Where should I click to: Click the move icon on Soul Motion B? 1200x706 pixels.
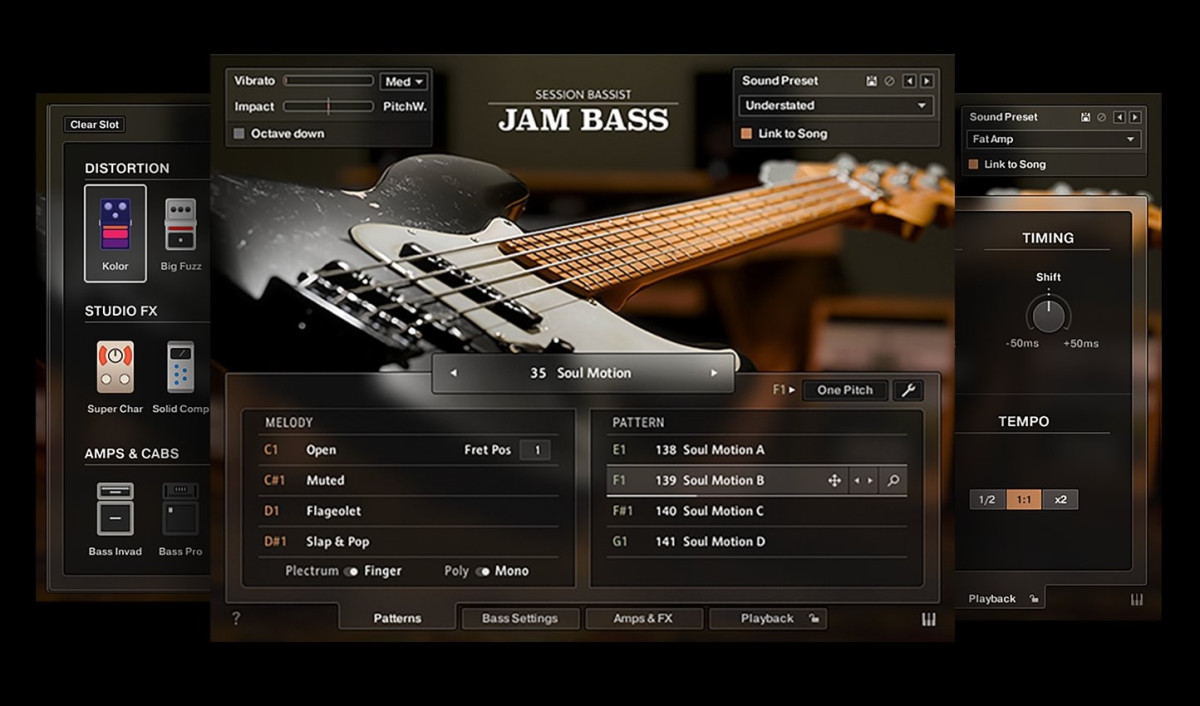pos(834,481)
